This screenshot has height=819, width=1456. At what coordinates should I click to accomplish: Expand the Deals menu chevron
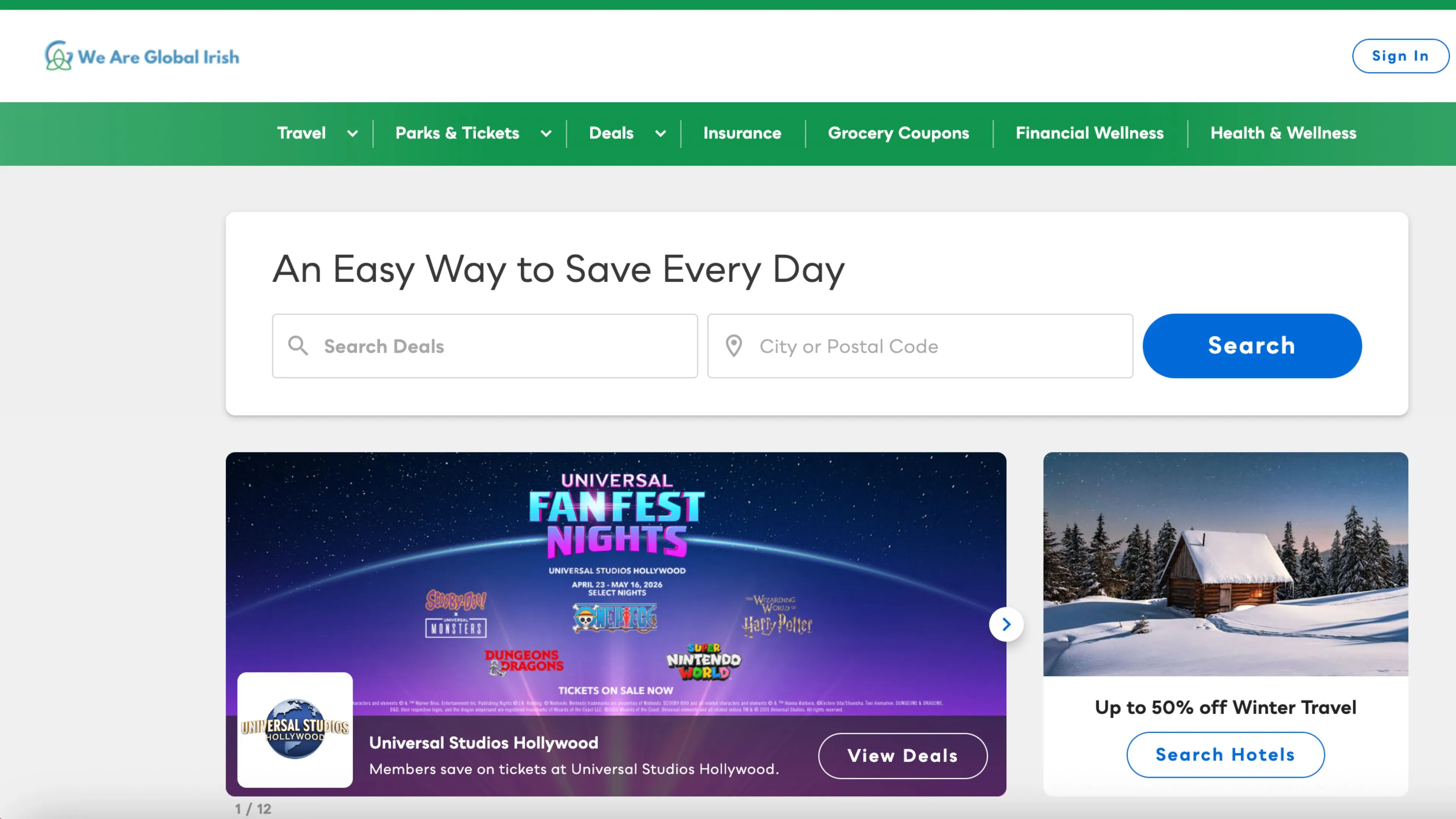pos(660,134)
